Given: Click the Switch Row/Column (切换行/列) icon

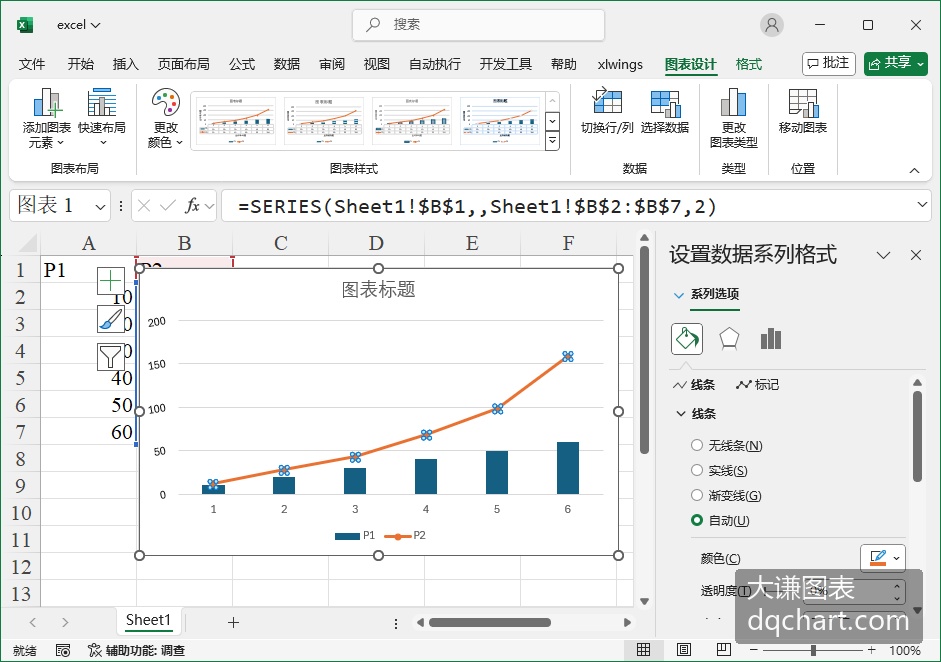Looking at the screenshot, I should pyautogui.click(x=607, y=101).
